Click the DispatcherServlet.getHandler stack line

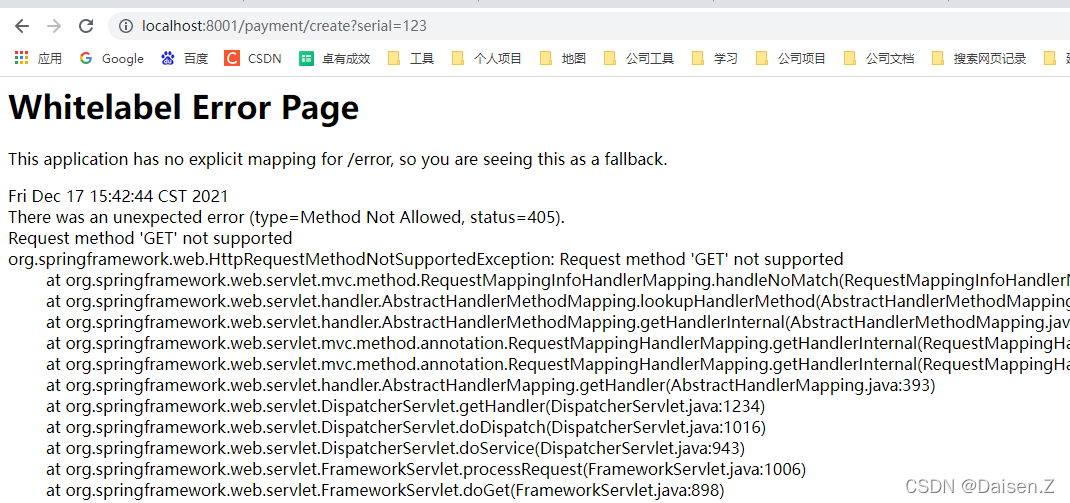click(x=406, y=407)
